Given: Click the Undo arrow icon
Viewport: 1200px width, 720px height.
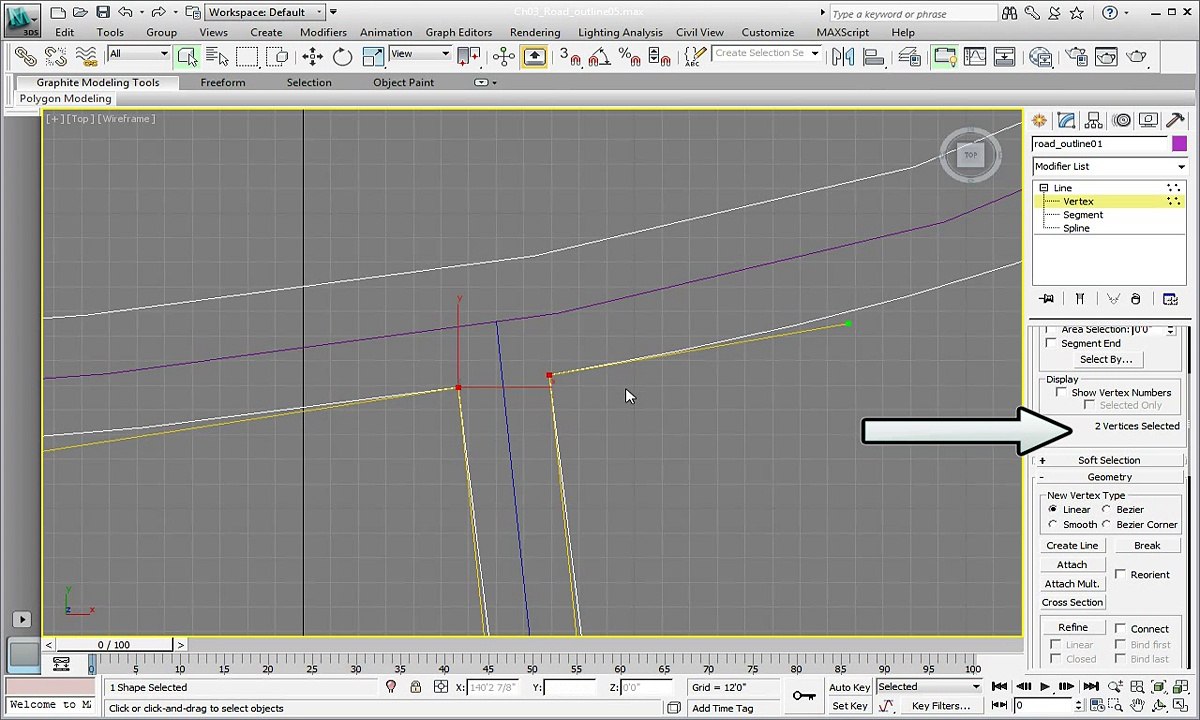Looking at the screenshot, I should pyautogui.click(x=125, y=12).
